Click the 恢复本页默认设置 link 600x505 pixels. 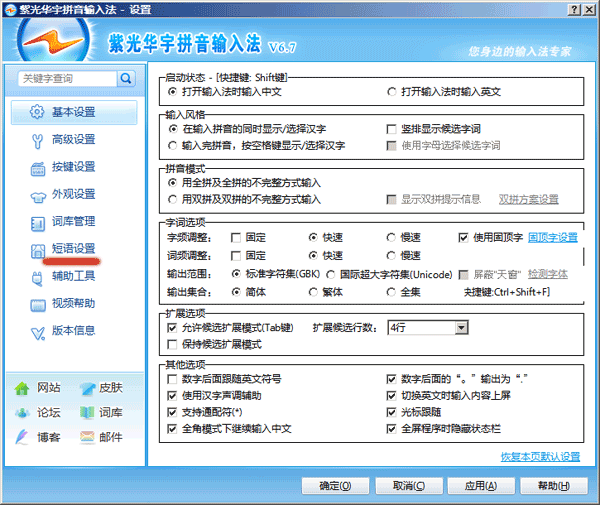click(x=540, y=457)
